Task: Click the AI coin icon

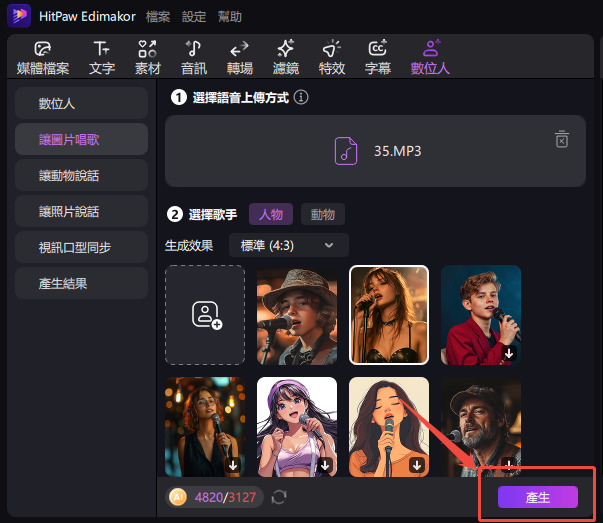Action: pos(178,497)
